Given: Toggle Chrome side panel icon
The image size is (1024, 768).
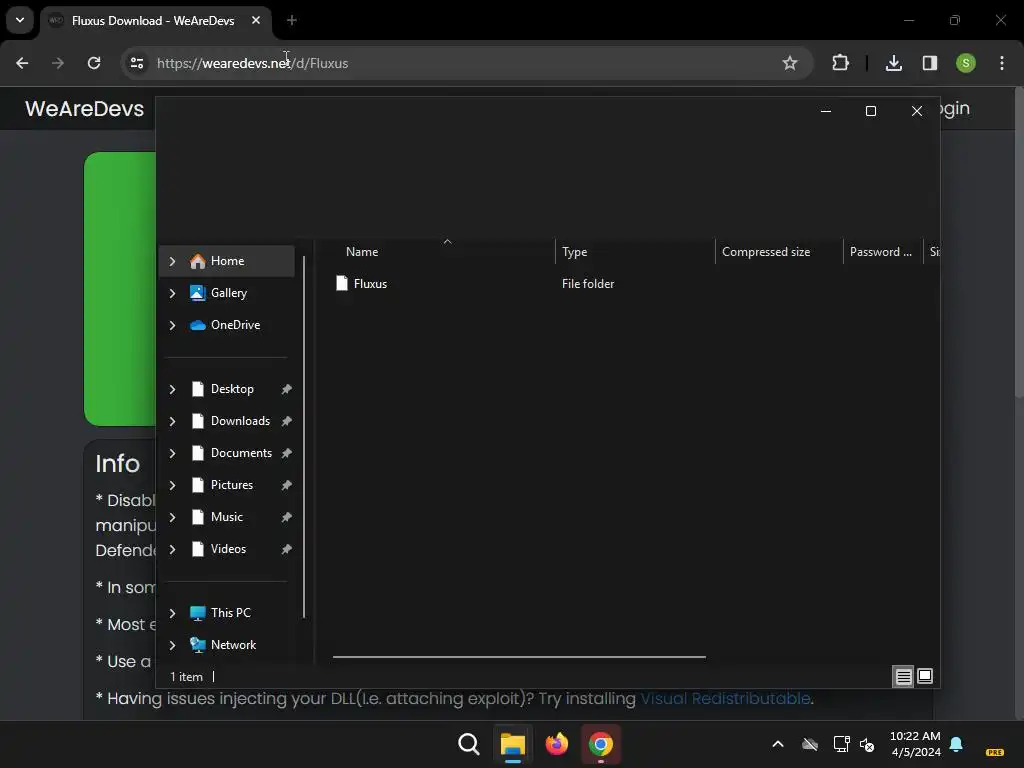Looking at the screenshot, I should point(929,63).
